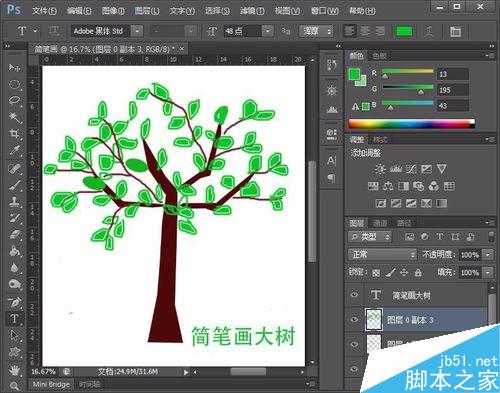
Task: Click the 16.67% zoom field
Action: click(x=44, y=371)
